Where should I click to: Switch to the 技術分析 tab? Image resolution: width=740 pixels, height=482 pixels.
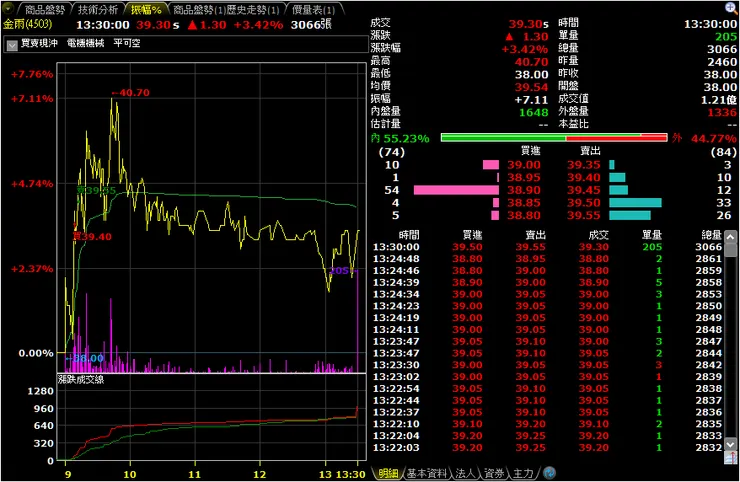tap(98, 9)
